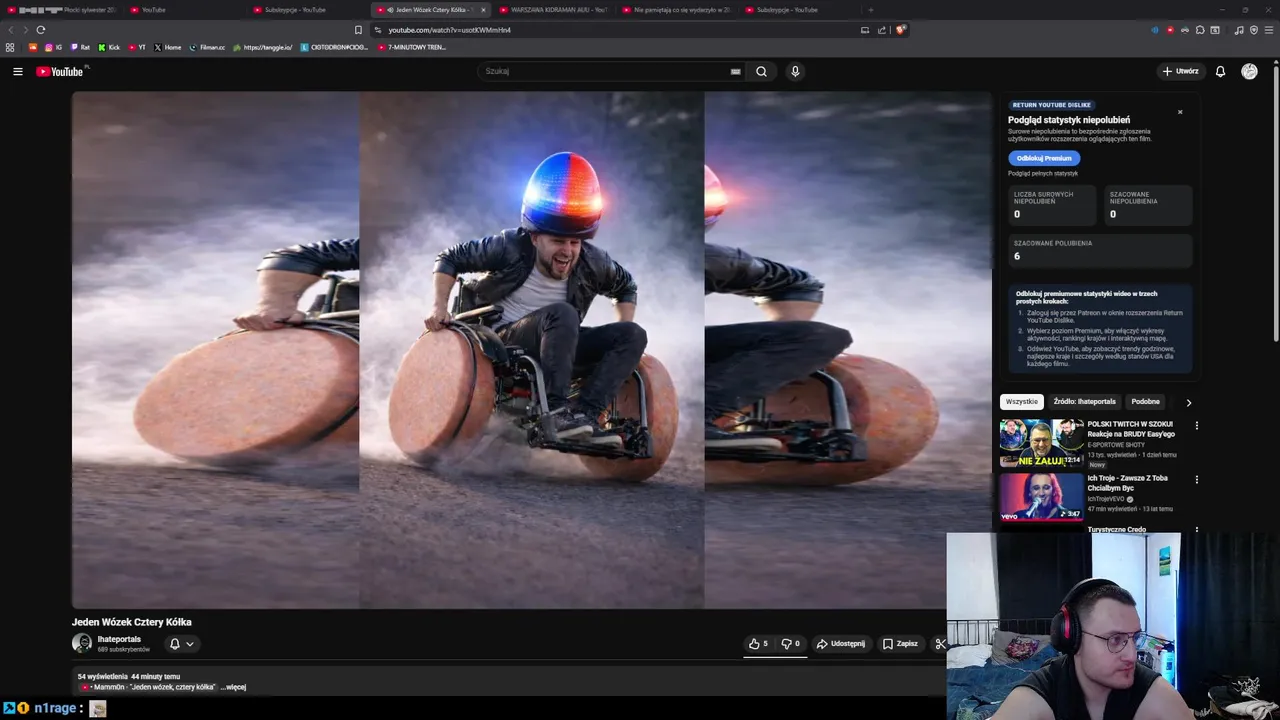
Task: Open the VPN shield toolbar icon
Action: [1253, 30]
